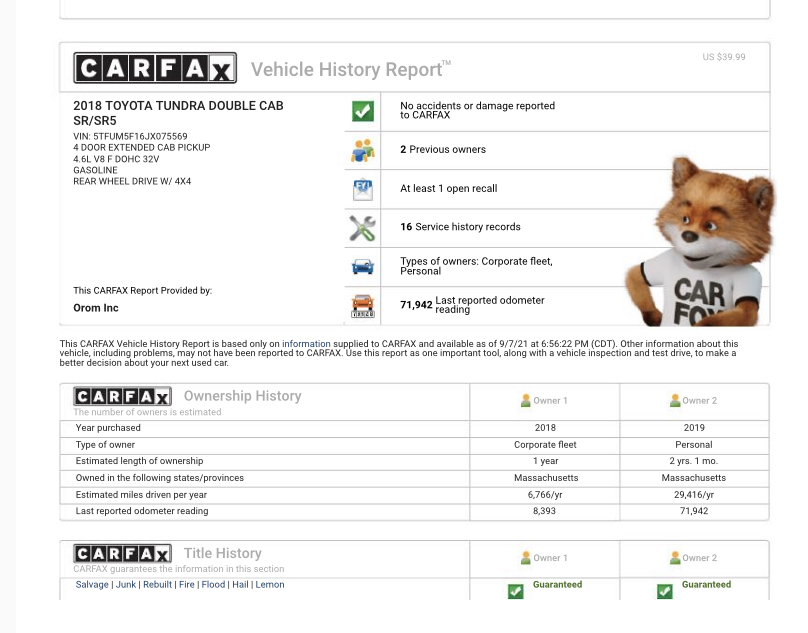Click the '71,942' odometer summary value
808x633 pixels.
(x=416, y=305)
